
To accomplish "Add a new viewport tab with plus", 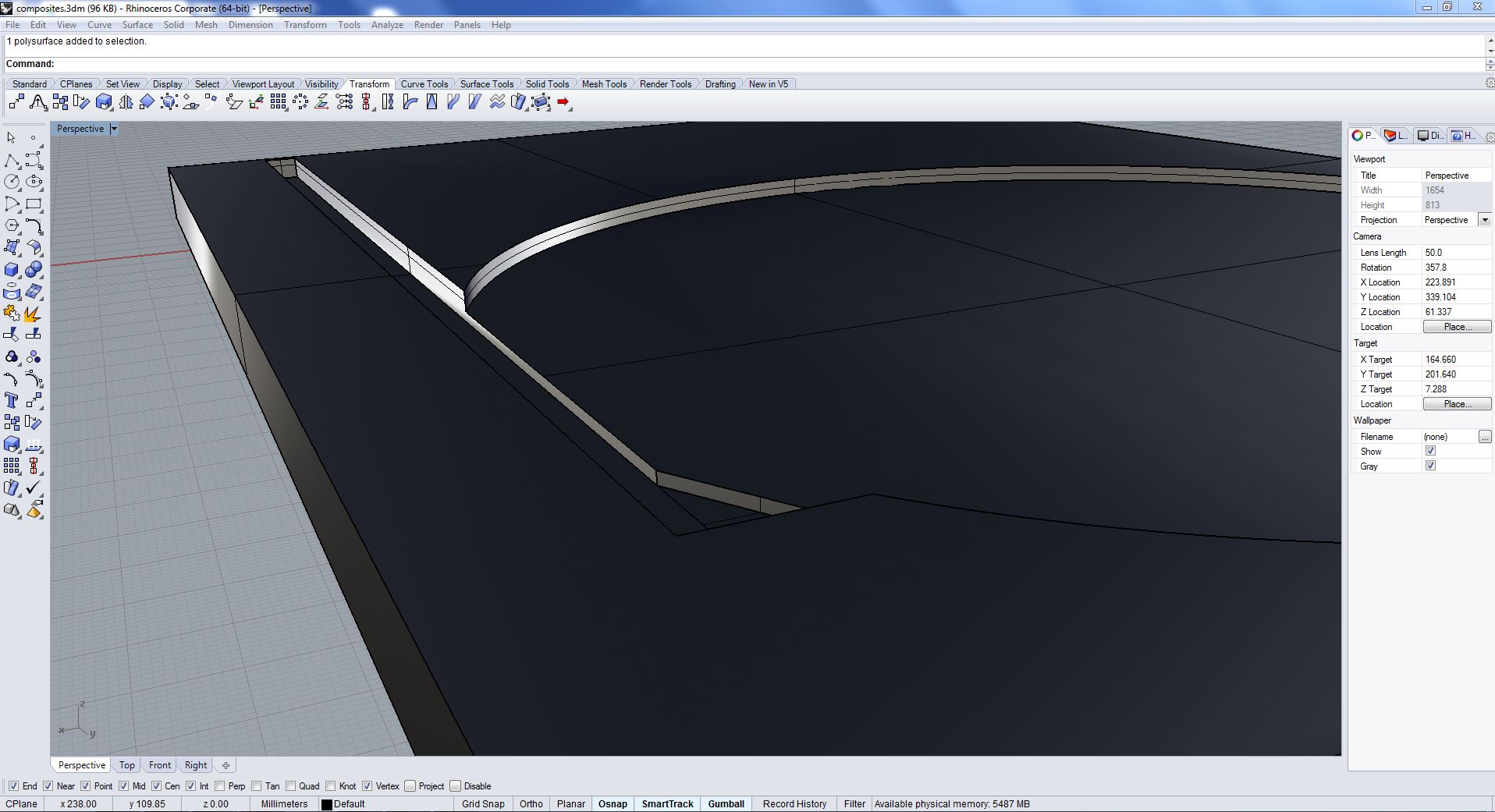I will 225,765.
